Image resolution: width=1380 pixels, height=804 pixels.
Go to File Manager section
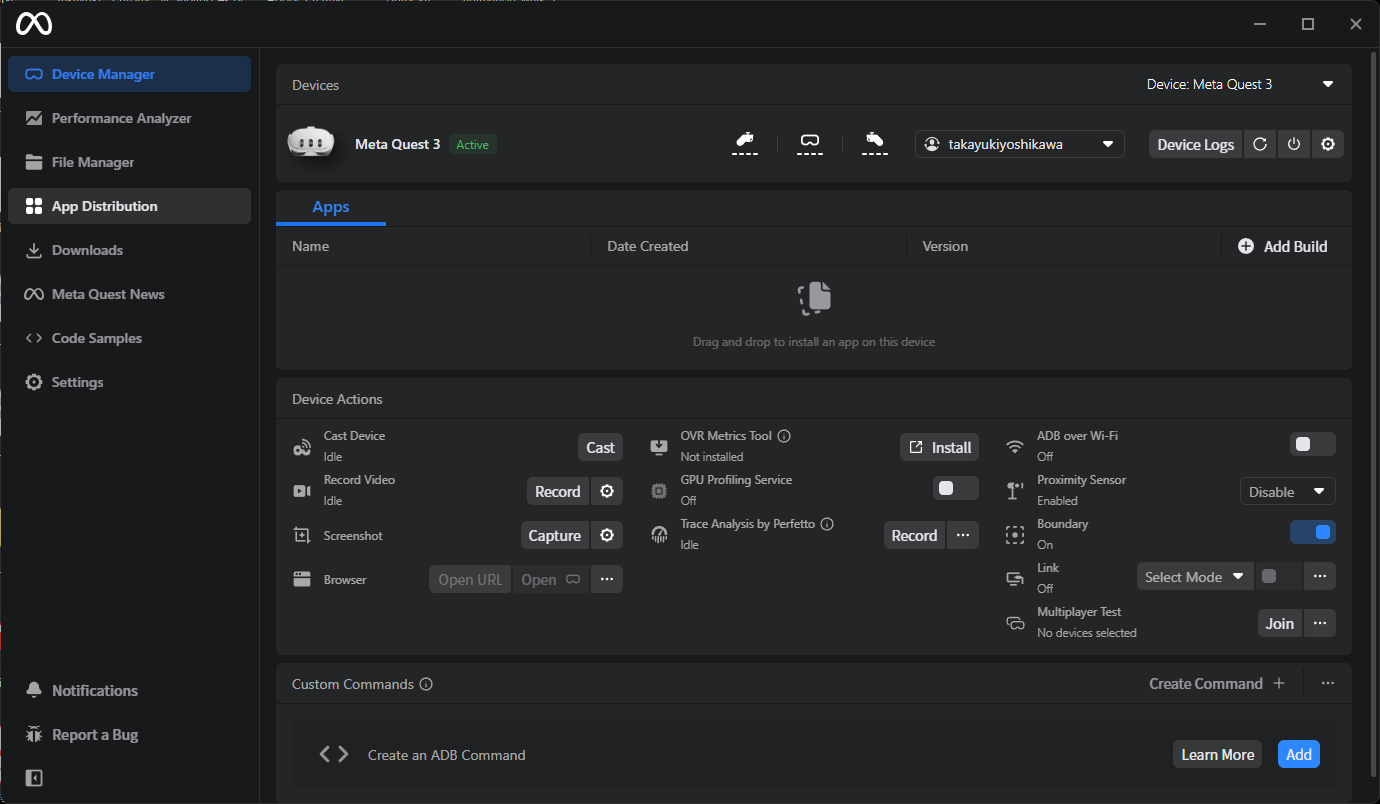(x=92, y=162)
